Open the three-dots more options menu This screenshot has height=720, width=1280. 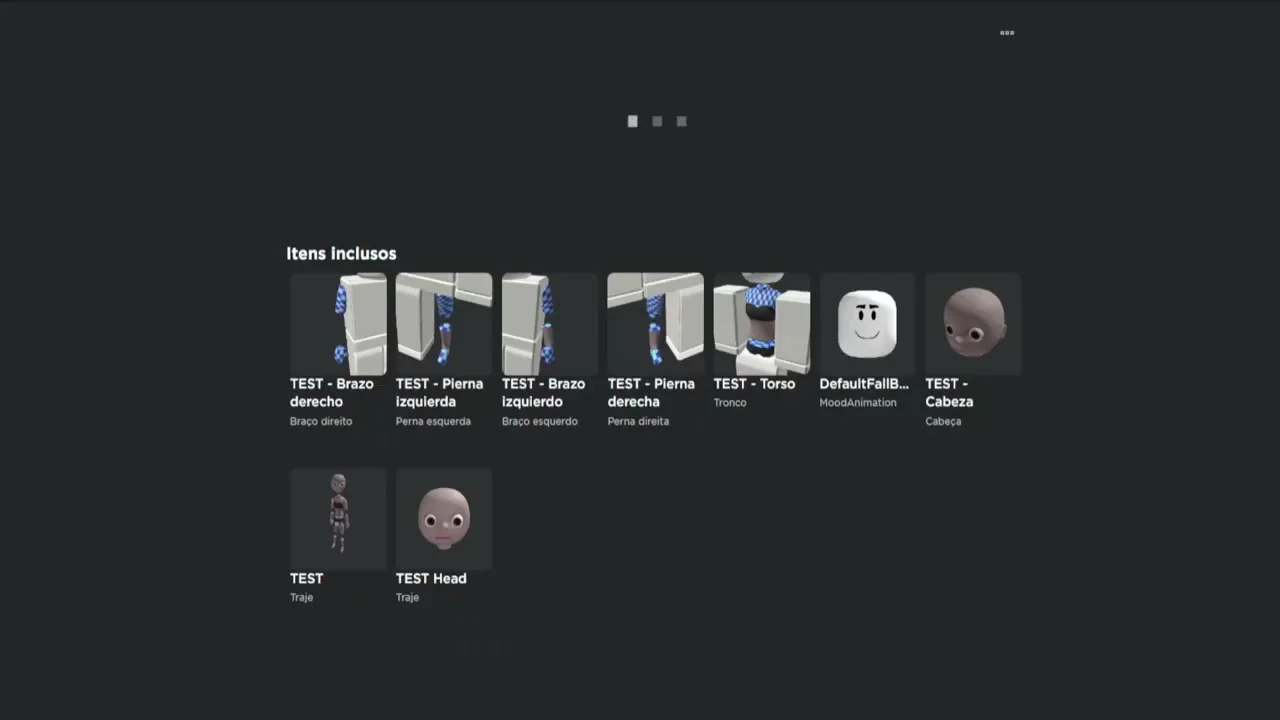point(1007,33)
